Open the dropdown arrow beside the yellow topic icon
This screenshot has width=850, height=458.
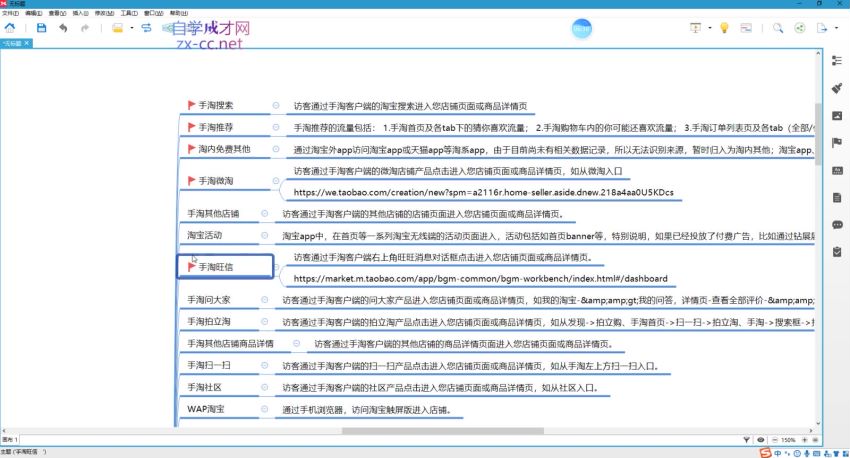pos(132,28)
